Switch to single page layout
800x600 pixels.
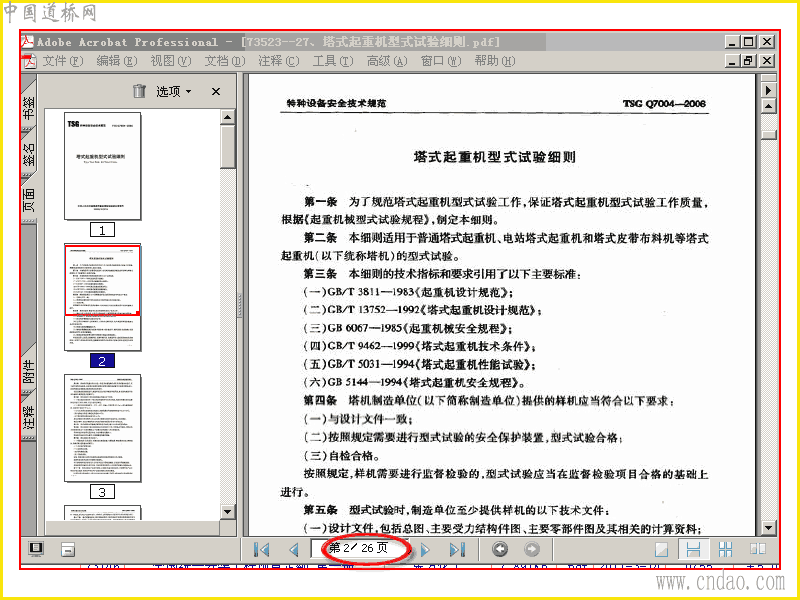click(661, 549)
